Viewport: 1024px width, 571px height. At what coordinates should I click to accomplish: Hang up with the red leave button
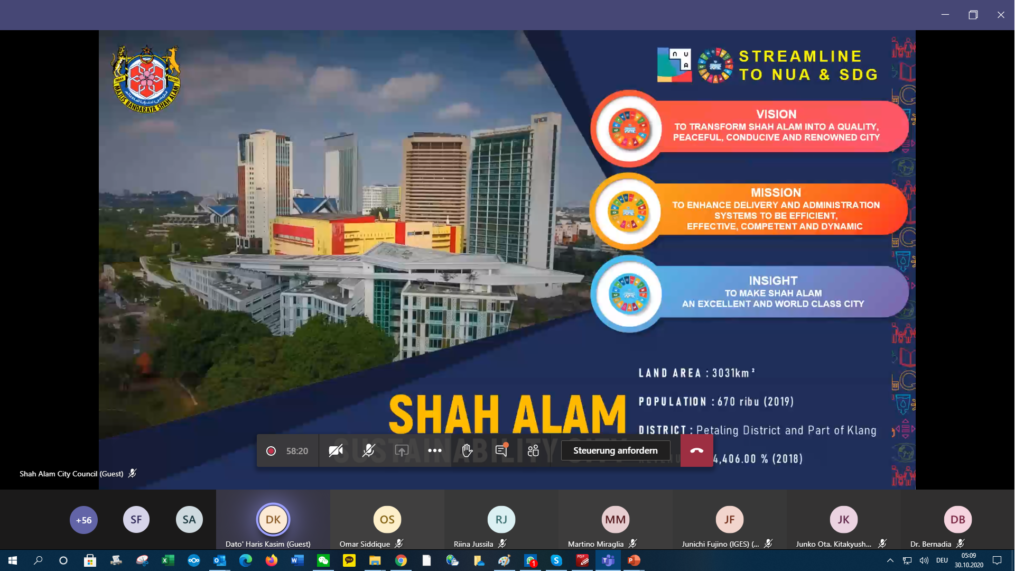(697, 451)
